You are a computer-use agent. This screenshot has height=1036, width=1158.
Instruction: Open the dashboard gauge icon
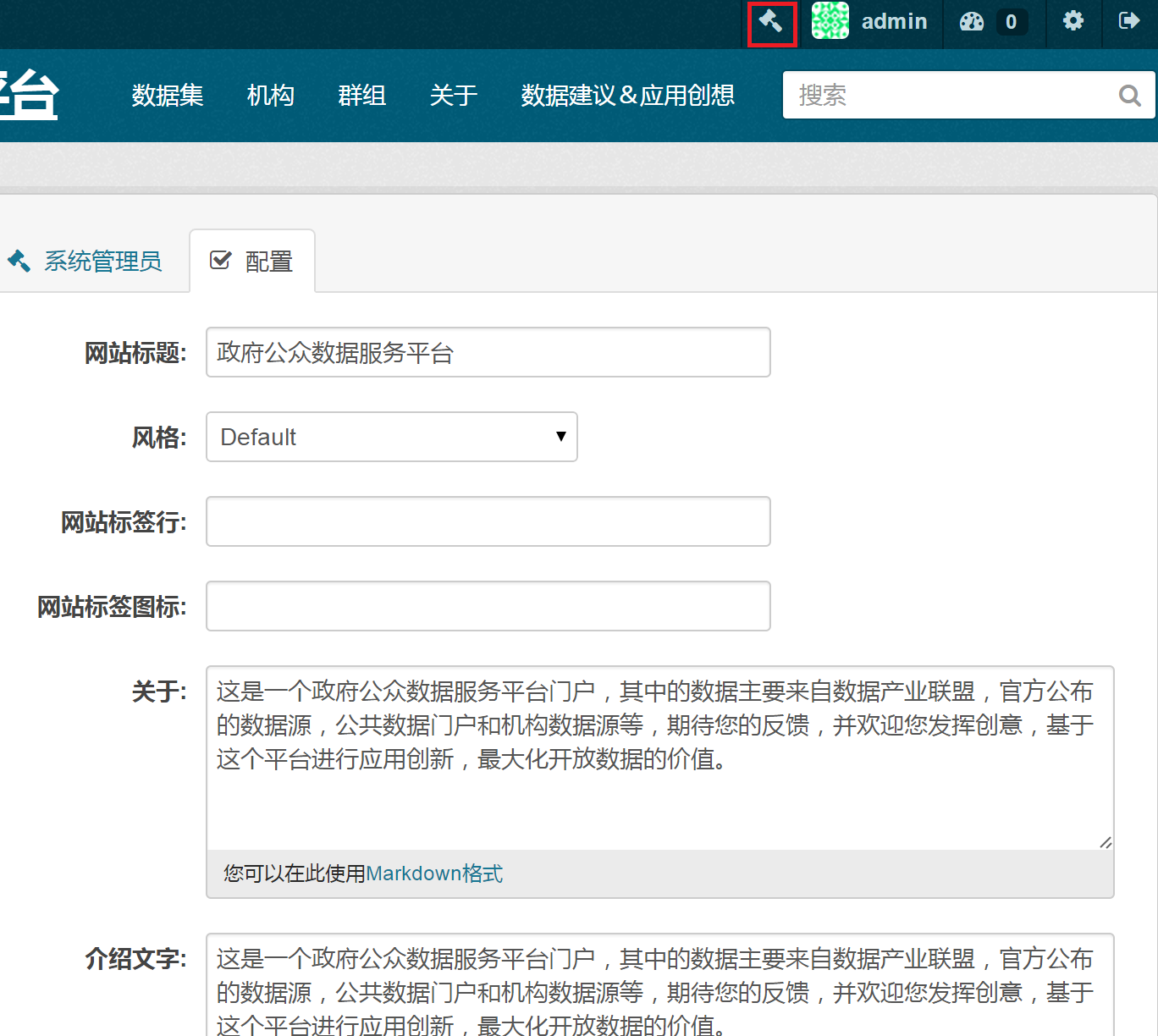pyautogui.click(x=972, y=21)
